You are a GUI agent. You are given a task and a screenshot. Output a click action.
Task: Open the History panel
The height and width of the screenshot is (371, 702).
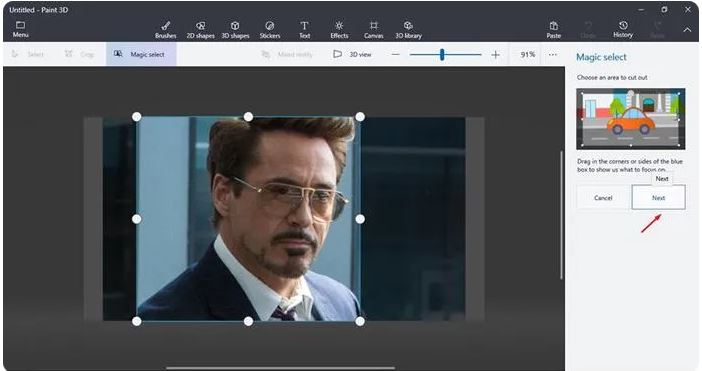click(x=623, y=30)
